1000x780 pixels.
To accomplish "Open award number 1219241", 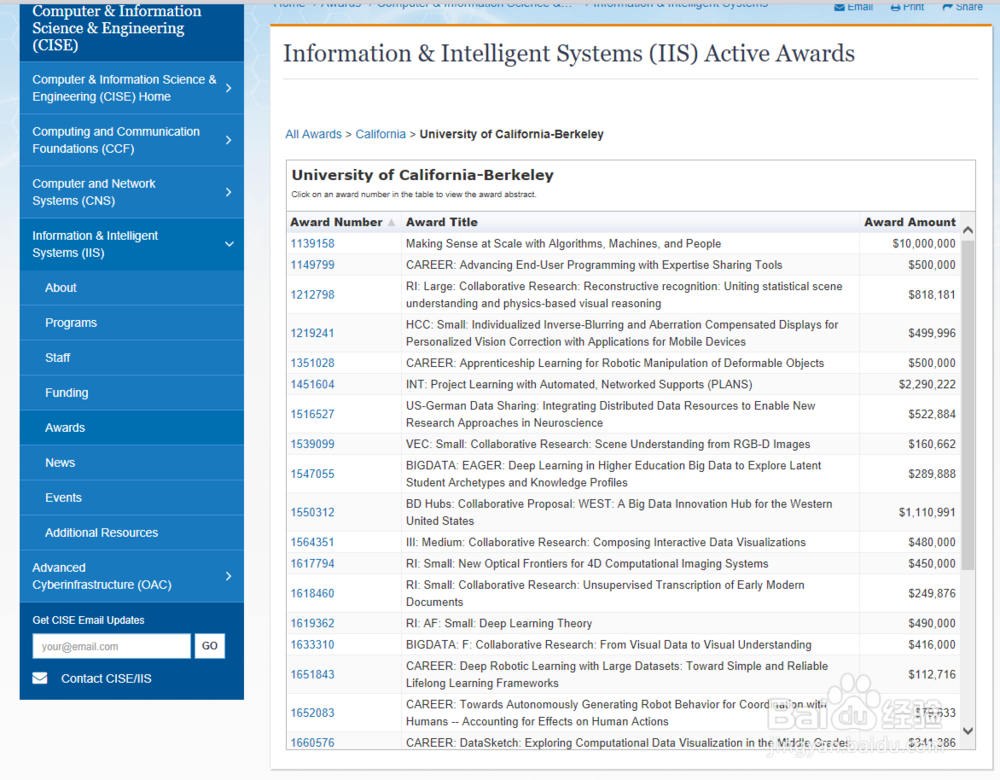I will [x=312, y=333].
